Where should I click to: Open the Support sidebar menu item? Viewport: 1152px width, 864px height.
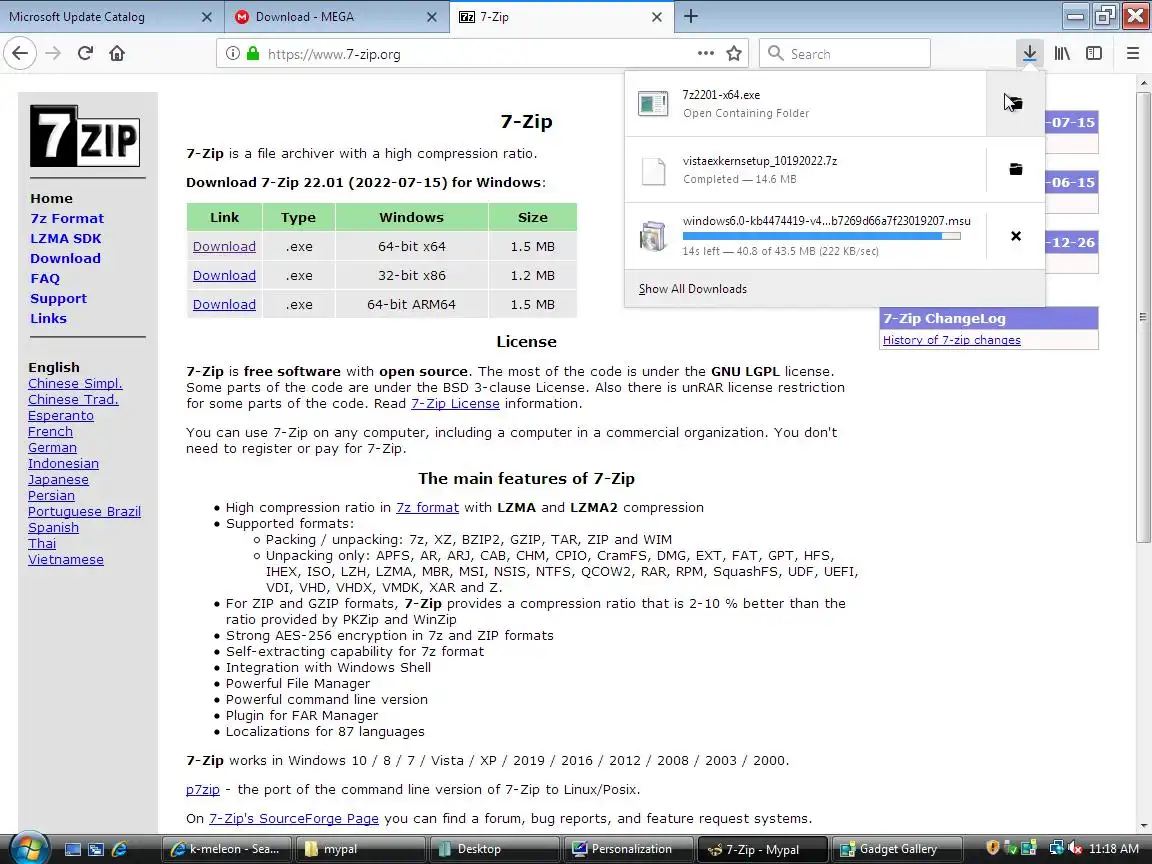point(58,298)
